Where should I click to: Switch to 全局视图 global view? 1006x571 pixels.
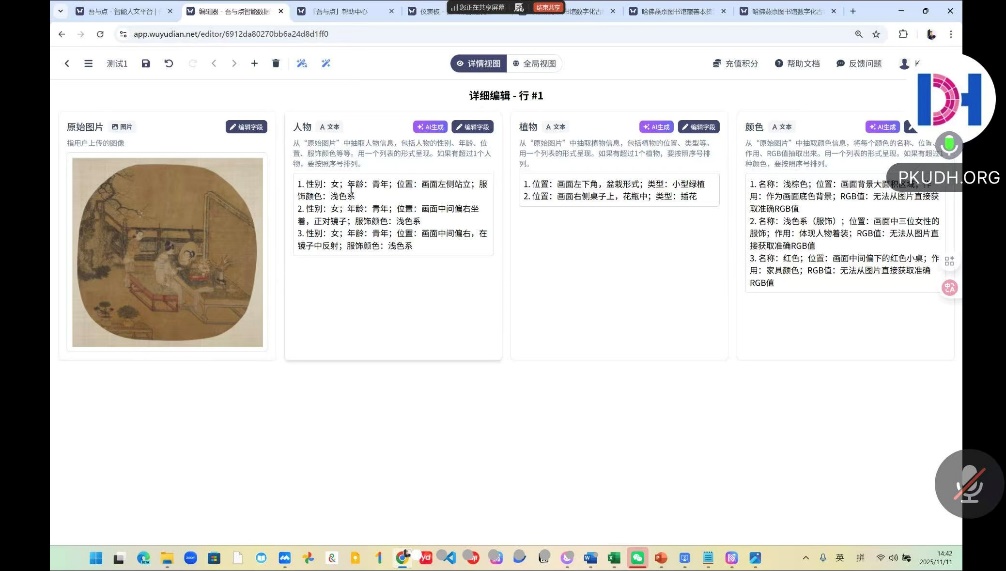pyautogui.click(x=535, y=63)
